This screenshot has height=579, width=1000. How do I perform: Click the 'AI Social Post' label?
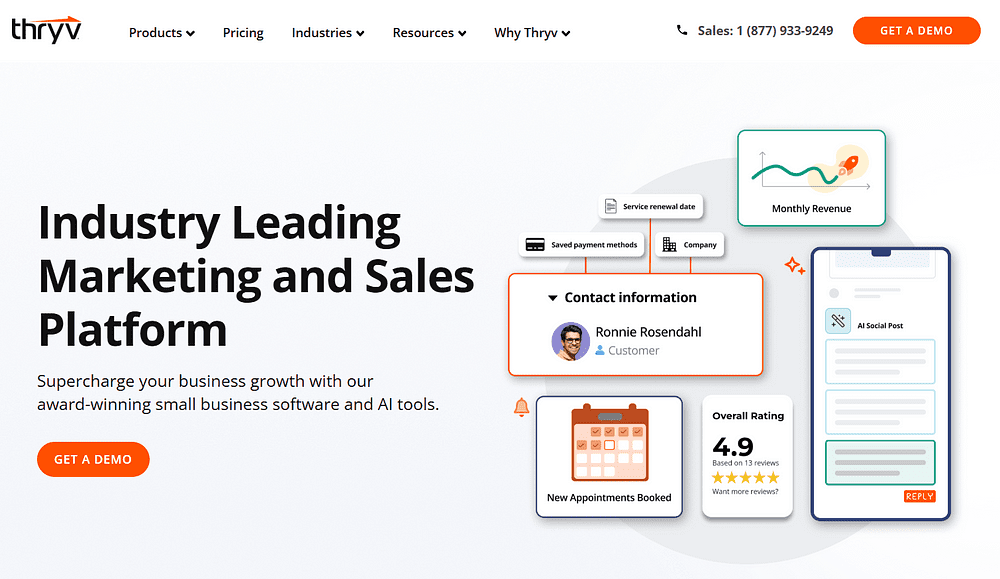(x=880, y=326)
